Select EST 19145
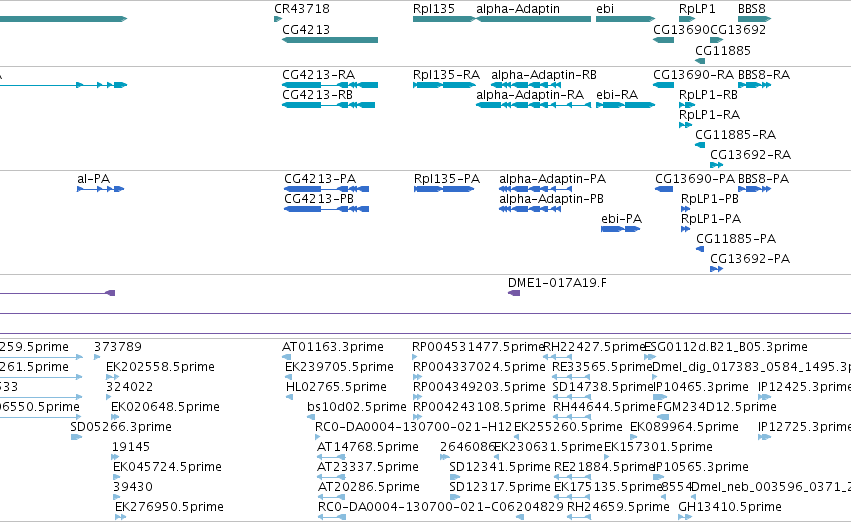 tap(131, 447)
